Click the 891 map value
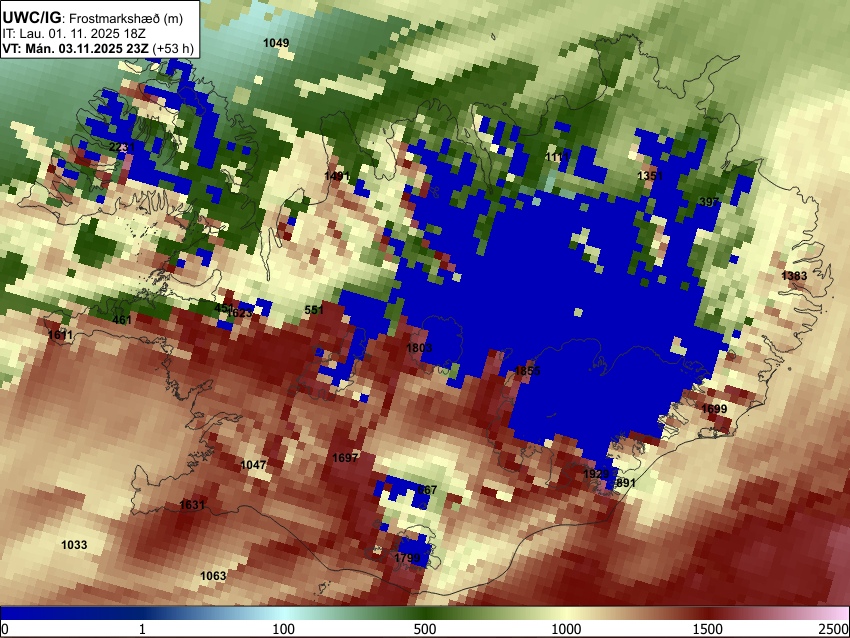 click(x=624, y=482)
